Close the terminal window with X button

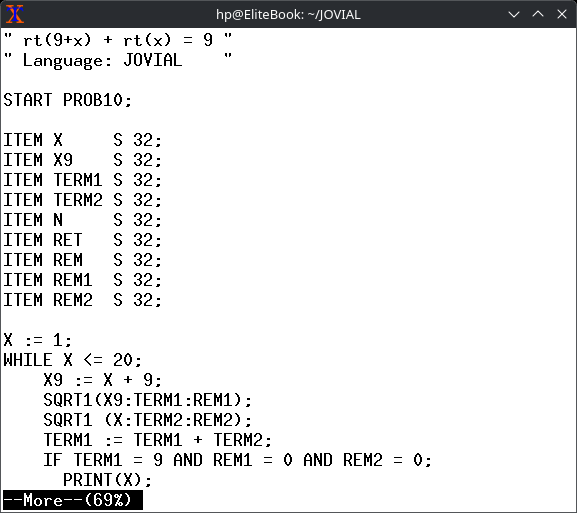pyautogui.click(x=562, y=14)
